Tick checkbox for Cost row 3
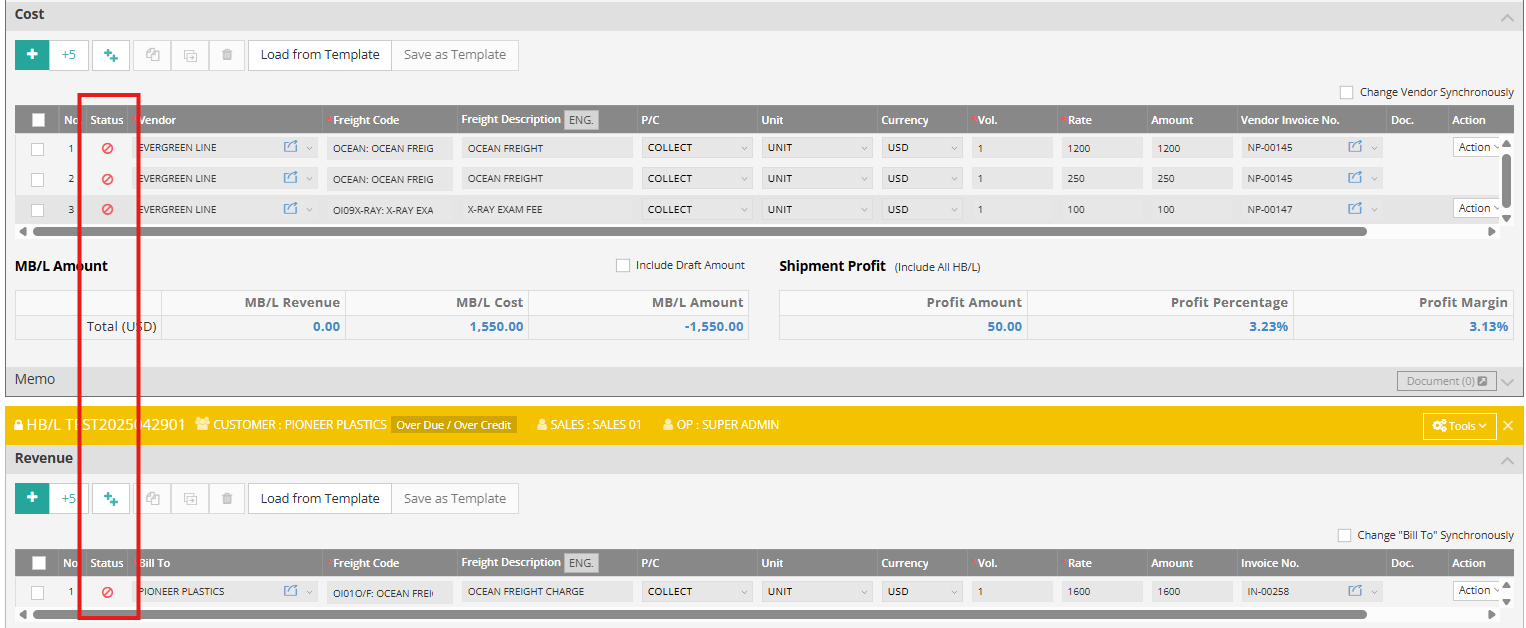The image size is (1526, 628). [38, 210]
